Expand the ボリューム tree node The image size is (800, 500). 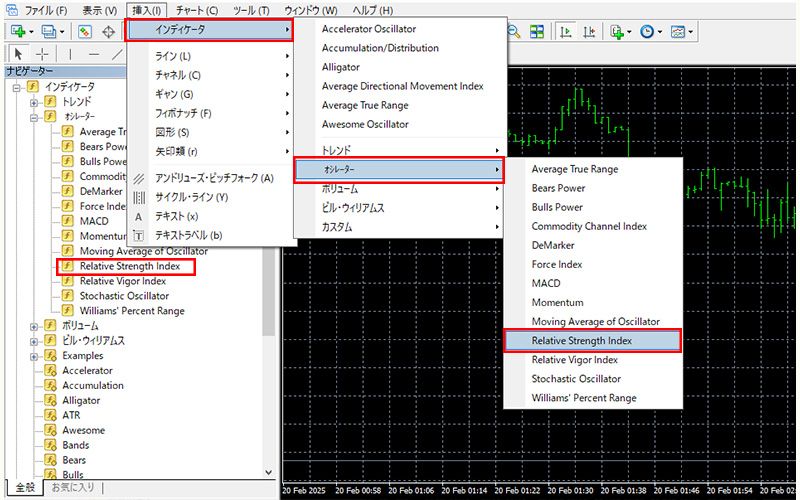(x=34, y=326)
